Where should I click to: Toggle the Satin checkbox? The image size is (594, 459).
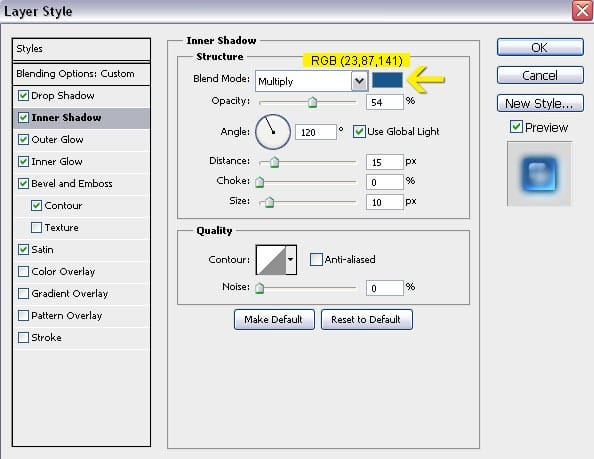(23, 249)
